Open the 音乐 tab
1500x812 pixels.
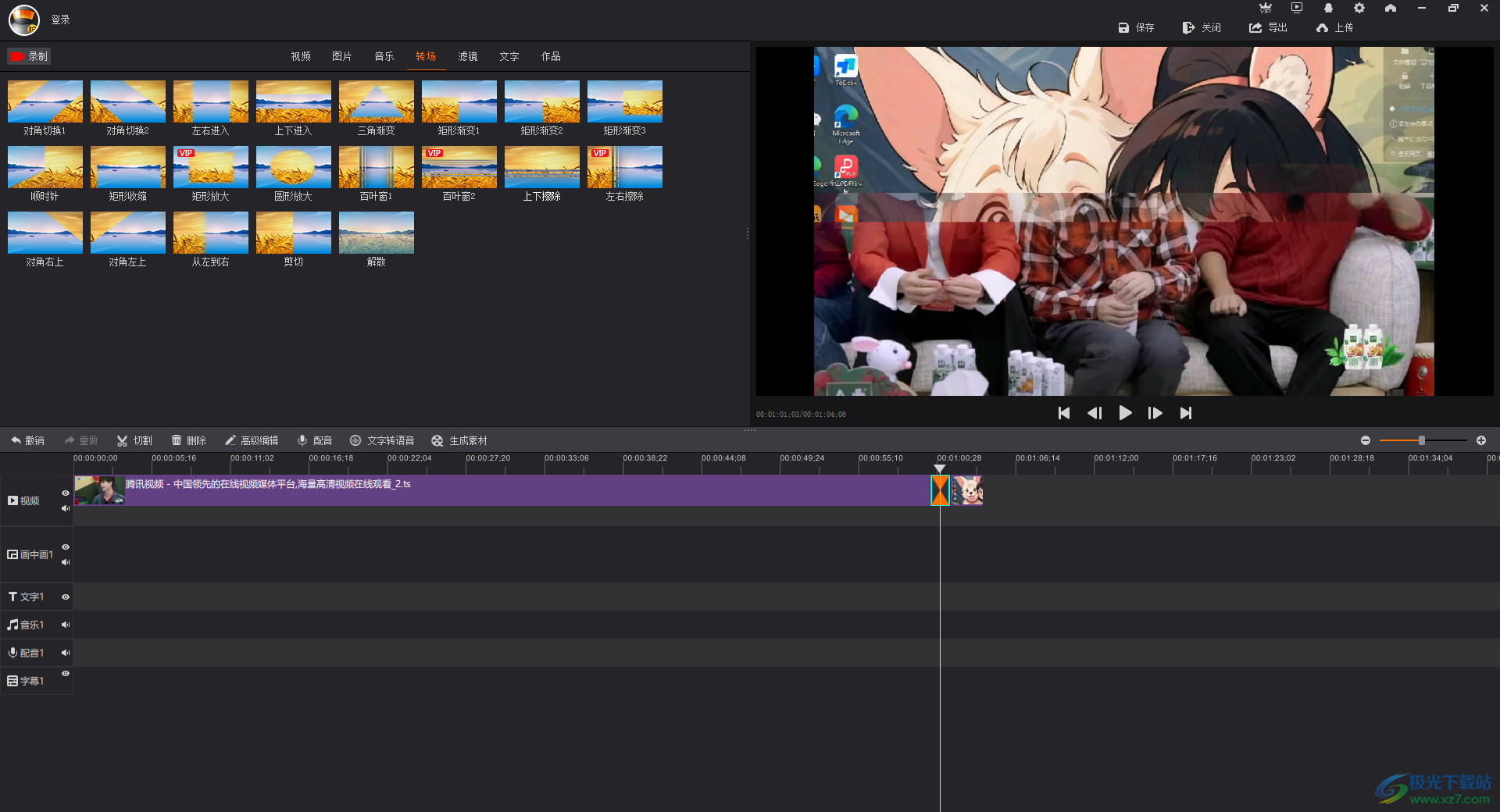pos(384,56)
